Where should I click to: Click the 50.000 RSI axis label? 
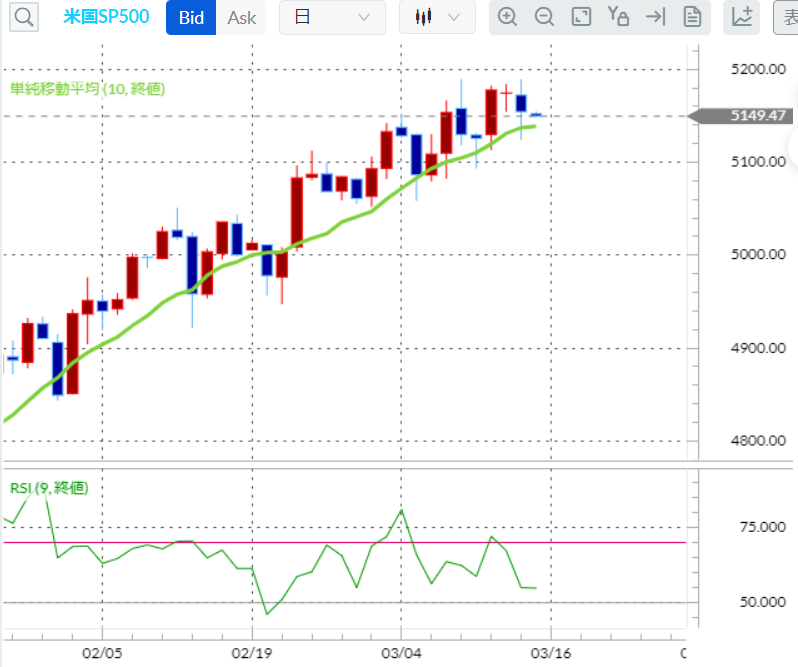(762, 602)
